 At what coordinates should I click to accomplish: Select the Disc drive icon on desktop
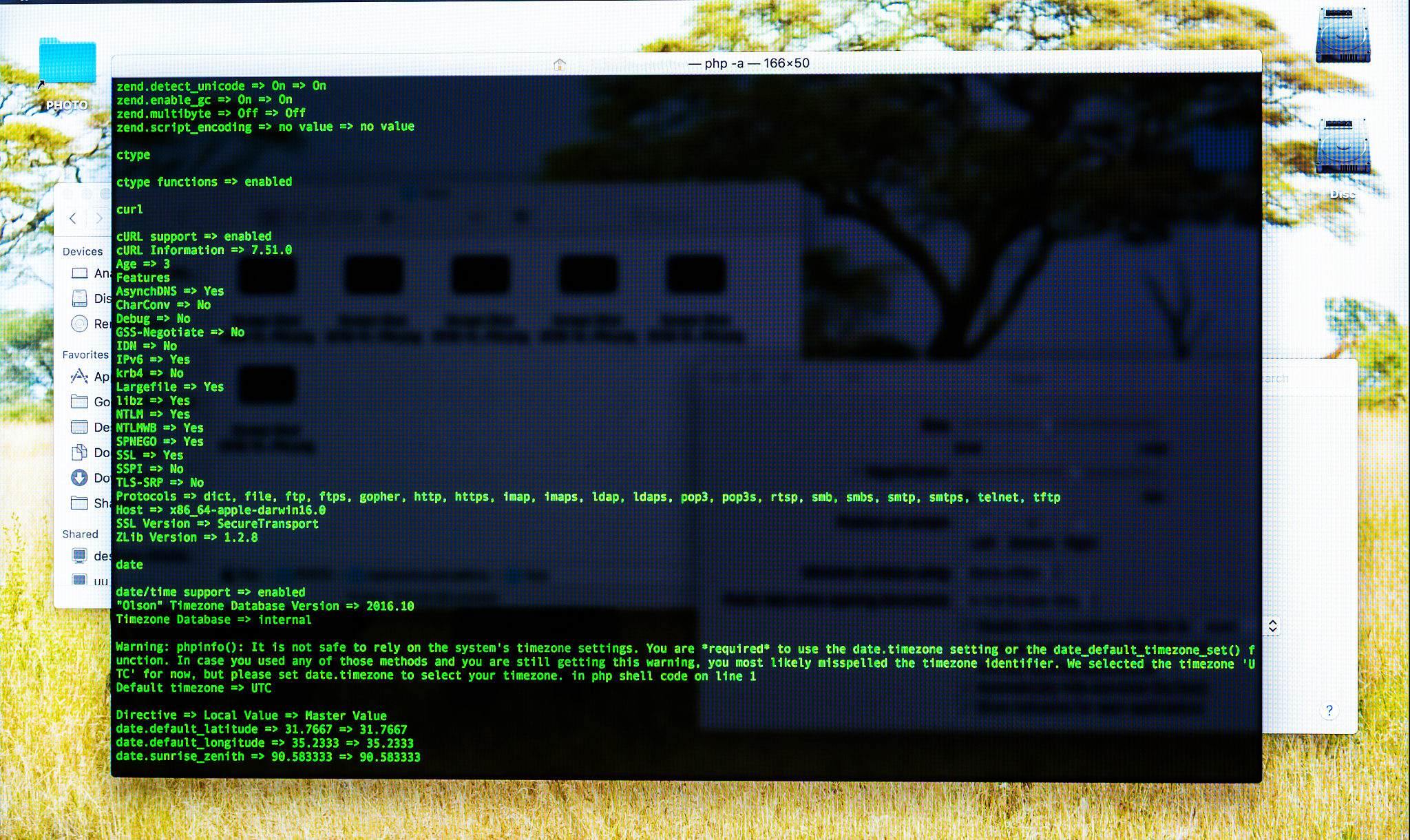(1343, 147)
